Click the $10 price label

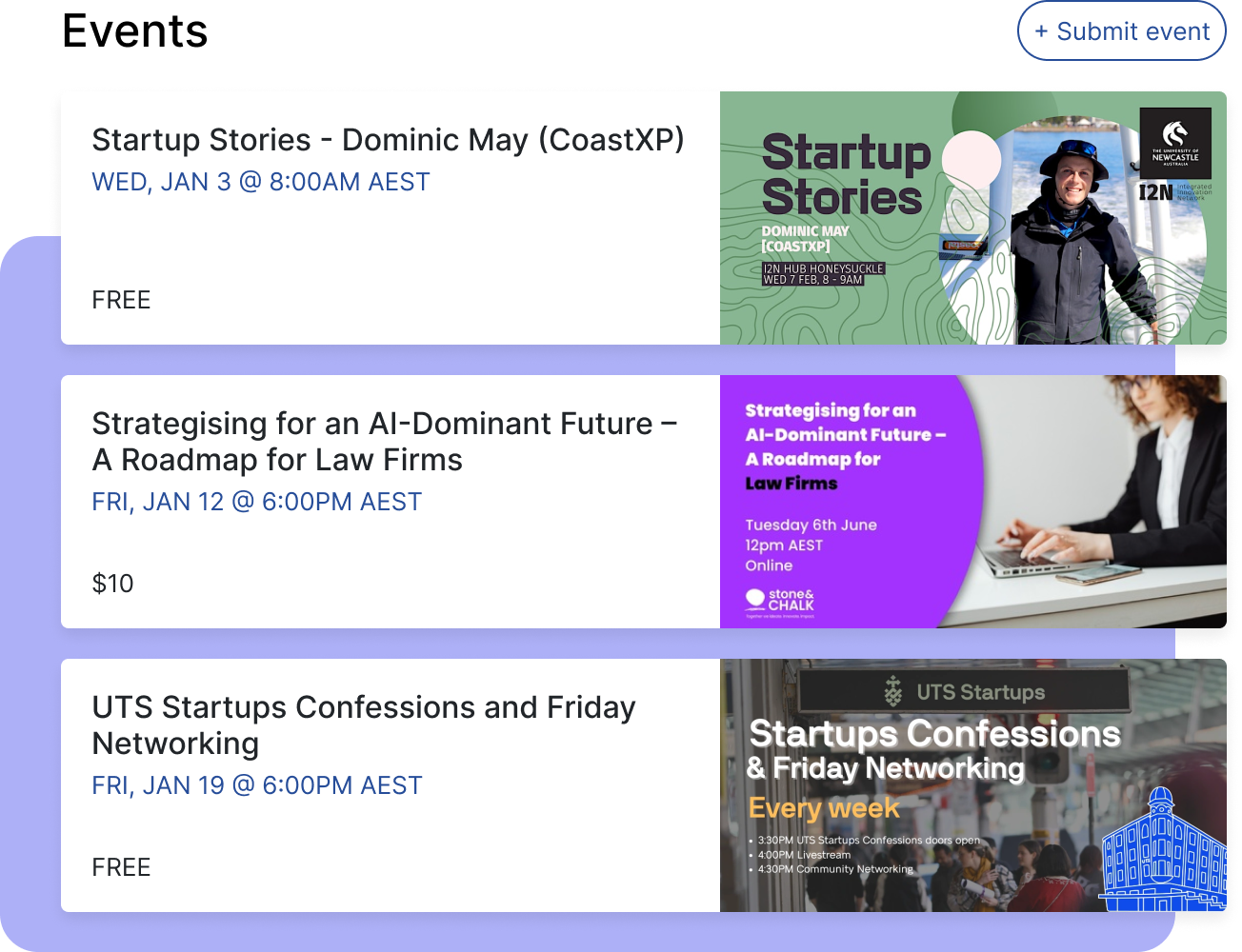click(112, 584)
